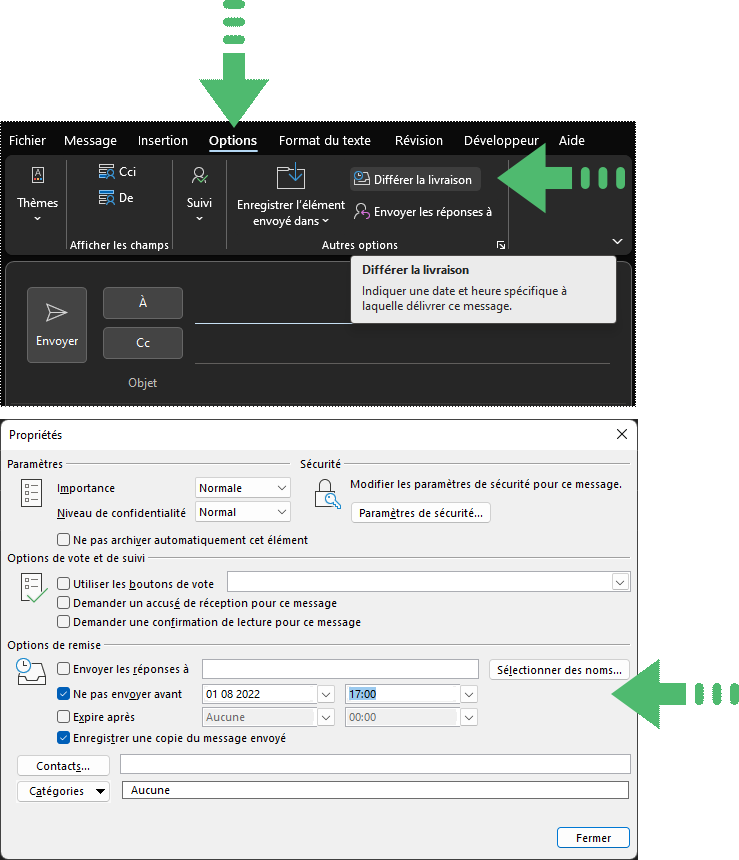Expand the vote buttons dropdown
739x860 pixels.
coord(620,582)
